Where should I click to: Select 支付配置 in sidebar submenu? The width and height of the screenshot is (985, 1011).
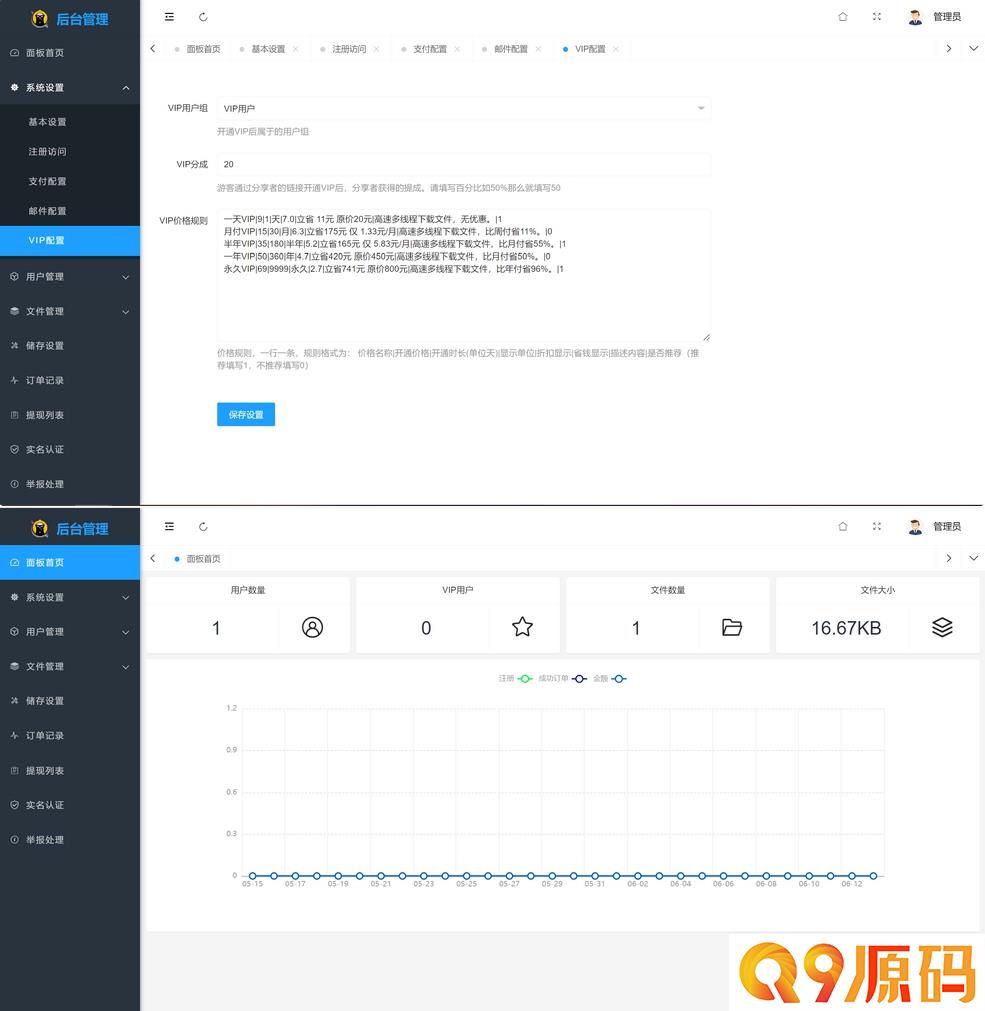[70, 181]
